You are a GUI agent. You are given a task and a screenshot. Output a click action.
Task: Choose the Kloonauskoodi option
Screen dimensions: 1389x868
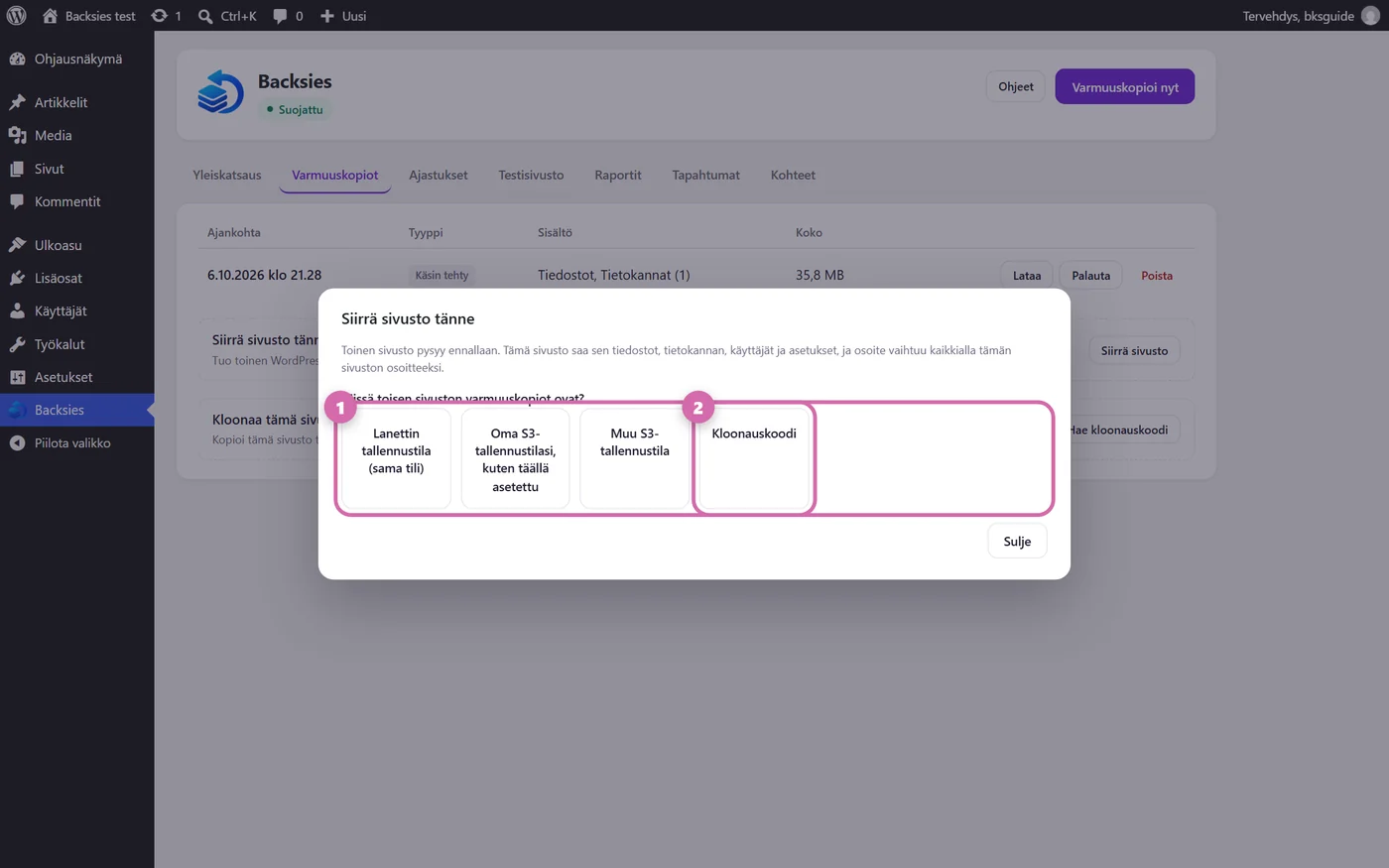(754, 458)
